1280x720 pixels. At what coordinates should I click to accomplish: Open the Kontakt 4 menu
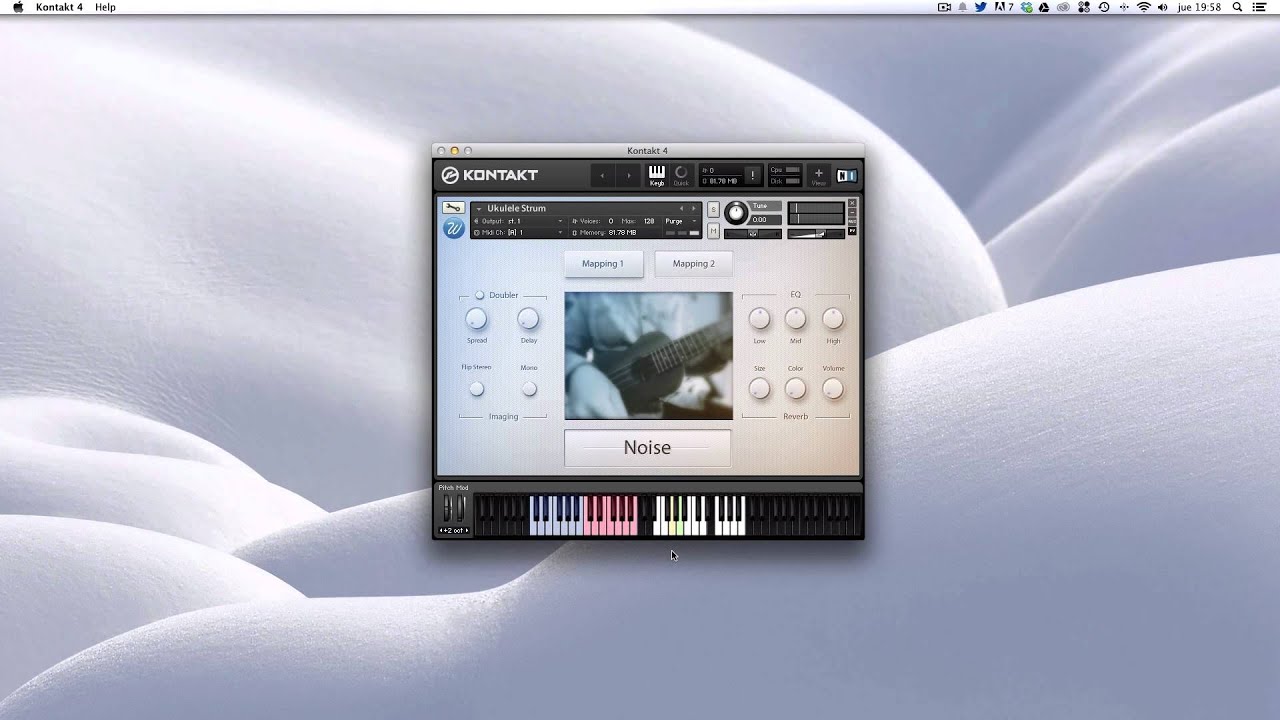60,7
